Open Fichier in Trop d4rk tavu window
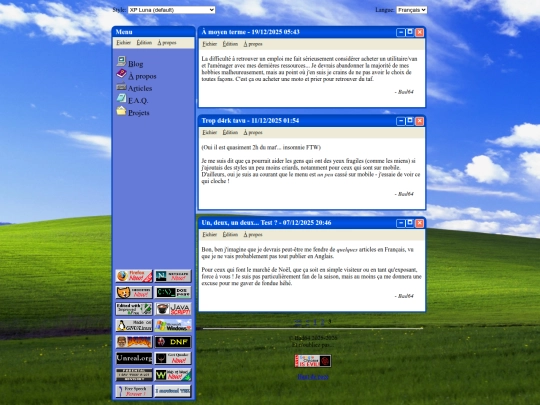Viewport: 540px width, 405px height. tap(210, 133)
